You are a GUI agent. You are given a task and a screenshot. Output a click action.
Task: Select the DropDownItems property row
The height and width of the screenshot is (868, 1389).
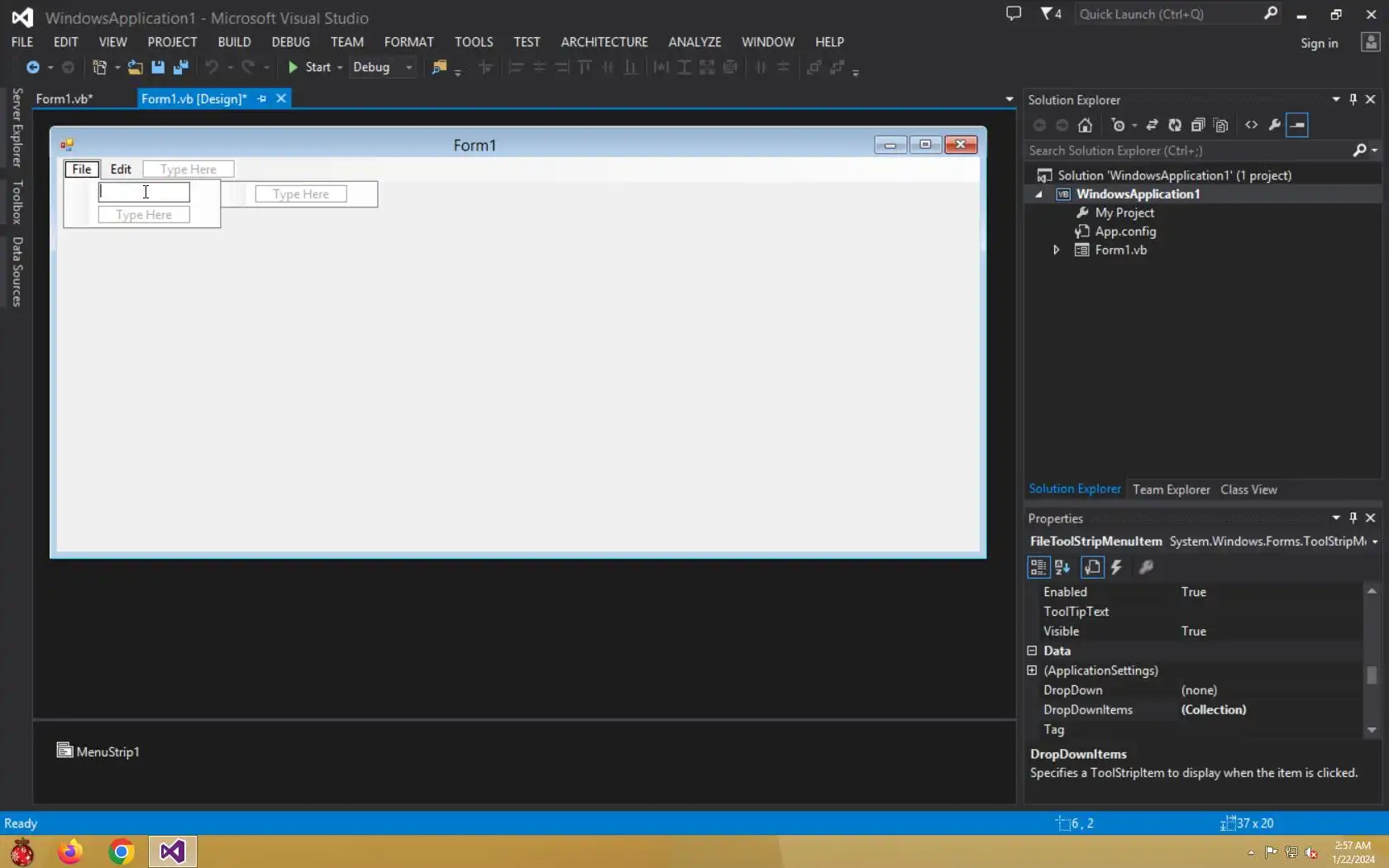[1195, 710]
